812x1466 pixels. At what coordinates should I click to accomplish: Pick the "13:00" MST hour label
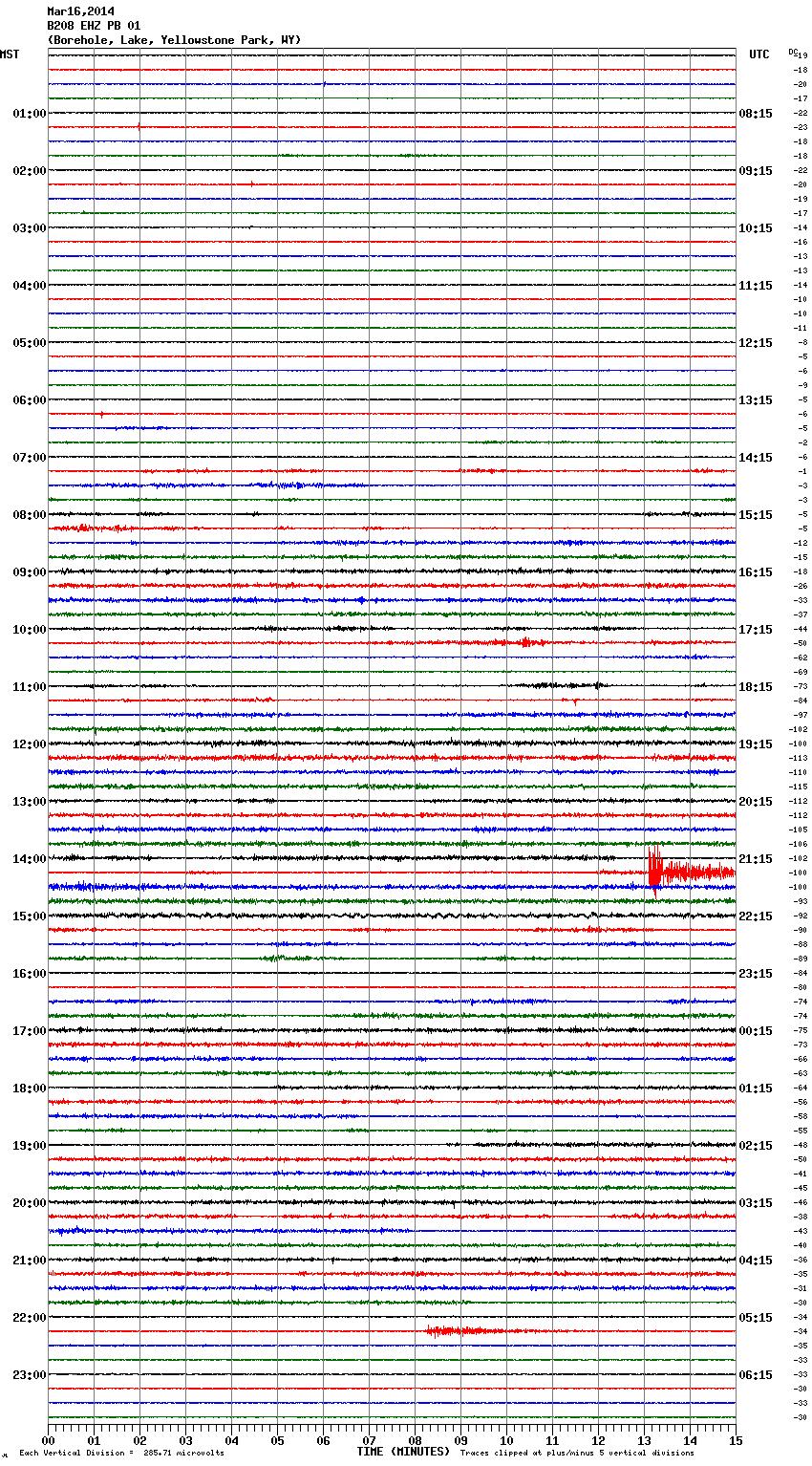point(30,802)
